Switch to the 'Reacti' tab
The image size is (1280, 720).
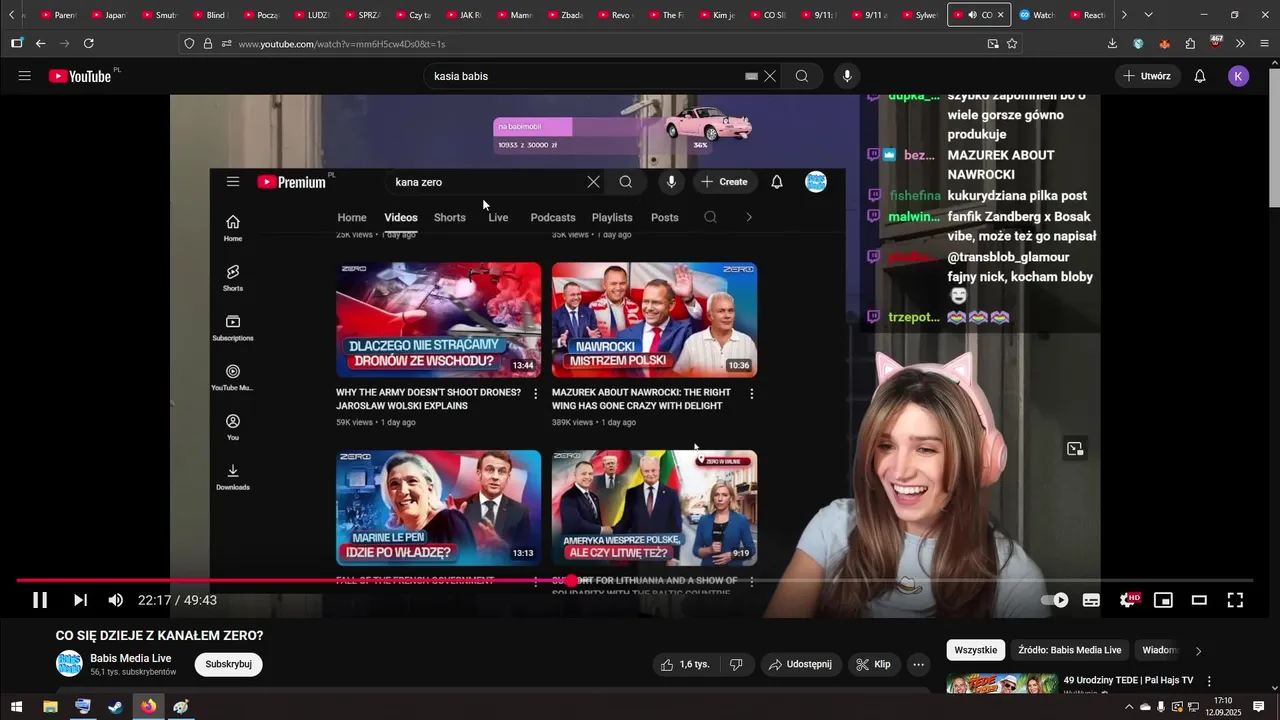1086,15
